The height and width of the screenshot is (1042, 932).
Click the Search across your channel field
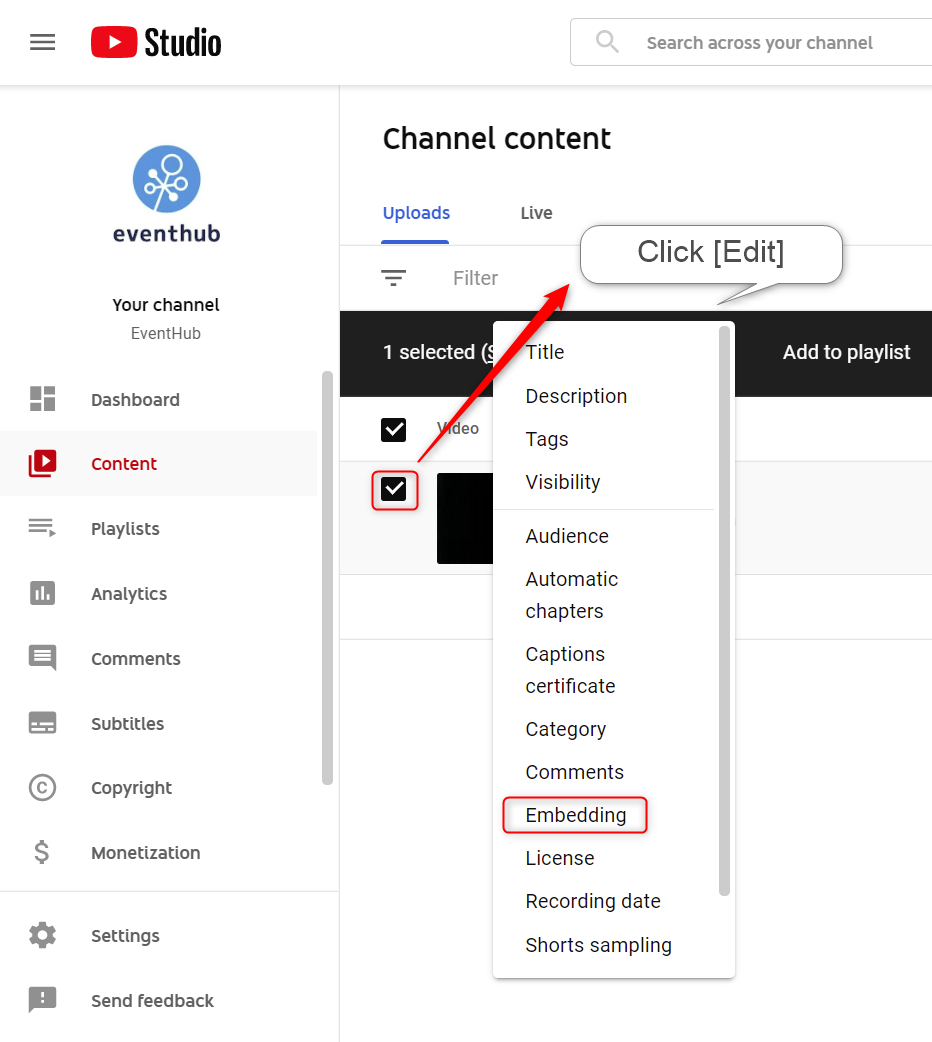click(751, 43)
